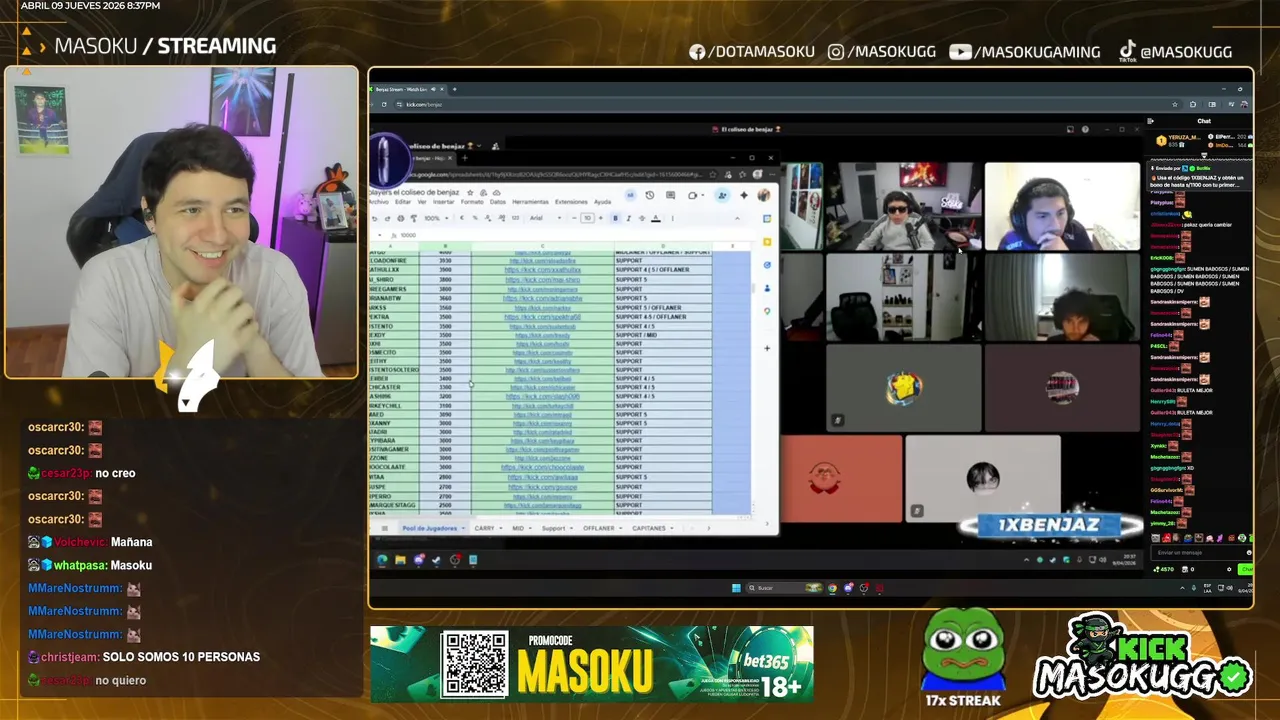Image resolution: width=1280 pixels, height=720 pixels.
Task: Select the paint format tool
Action: coord(414,218)
